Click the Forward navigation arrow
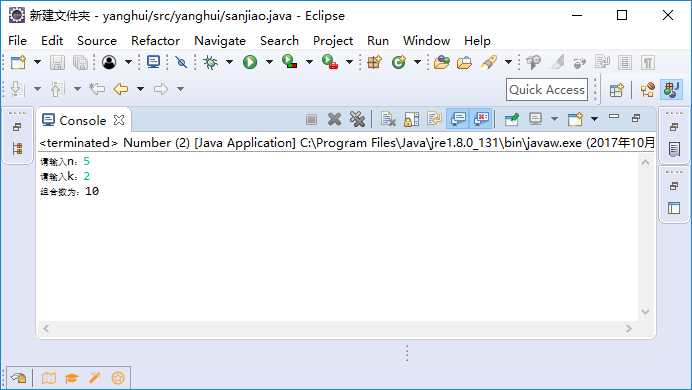The height and width of the screenshot is (390, 692). (x=161, y=89)
